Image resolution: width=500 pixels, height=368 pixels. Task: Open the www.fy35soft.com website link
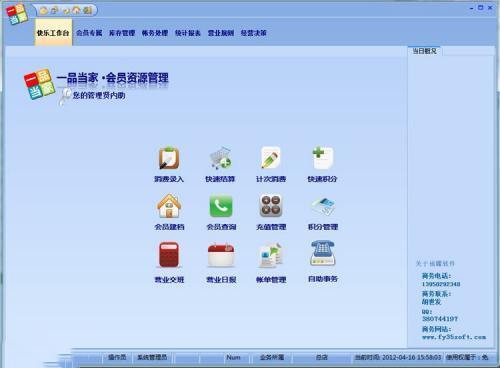454,337
